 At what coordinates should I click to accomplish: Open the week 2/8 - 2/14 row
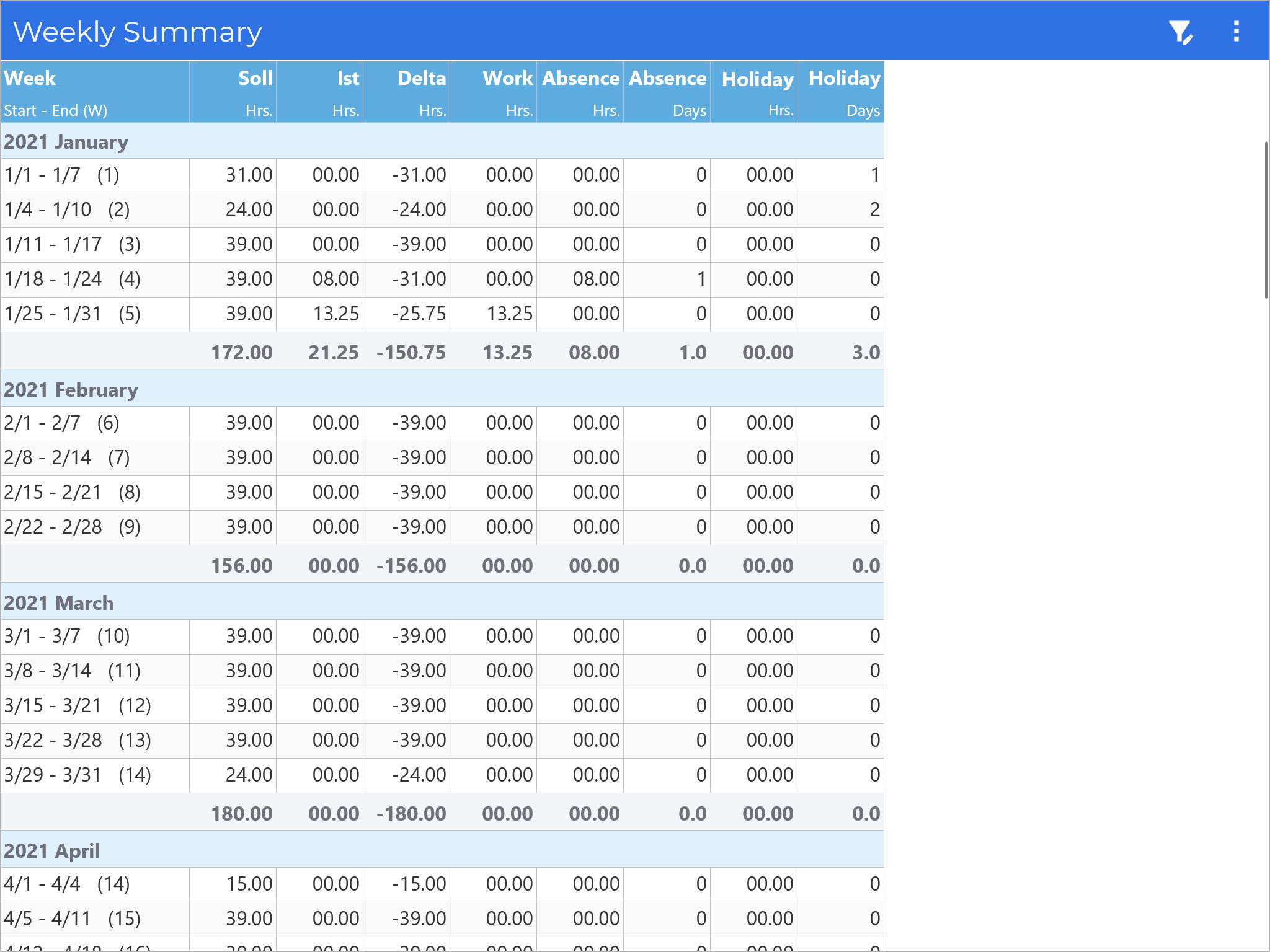[67, 458]
